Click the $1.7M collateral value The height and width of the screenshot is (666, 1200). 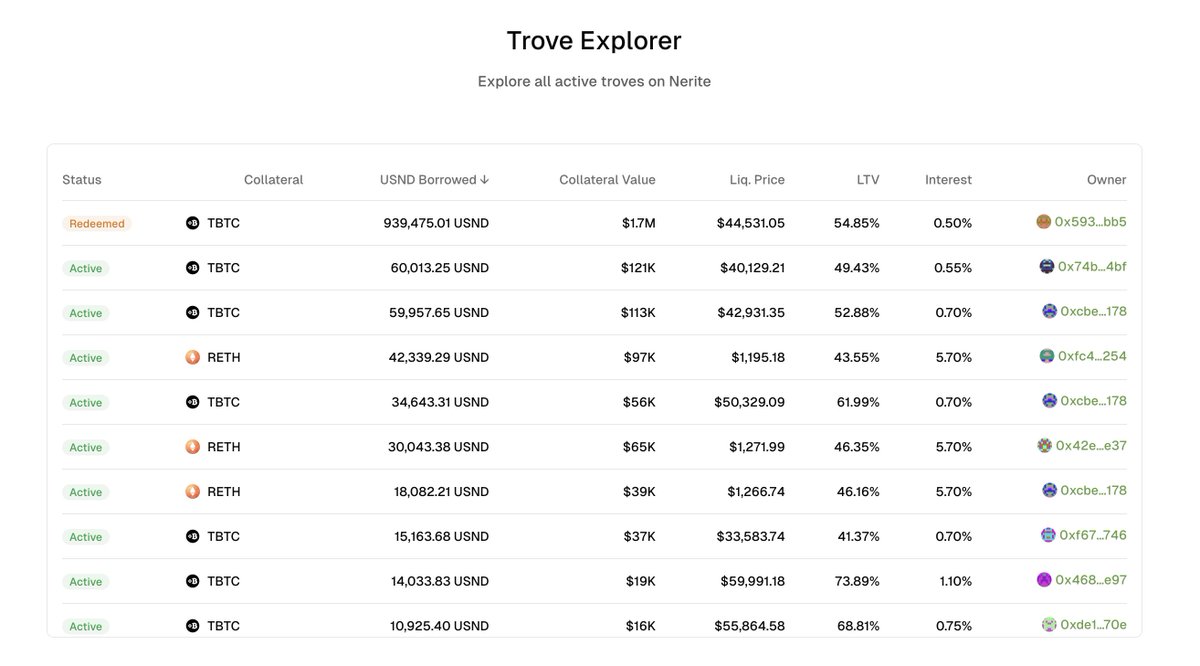(638, 223)
